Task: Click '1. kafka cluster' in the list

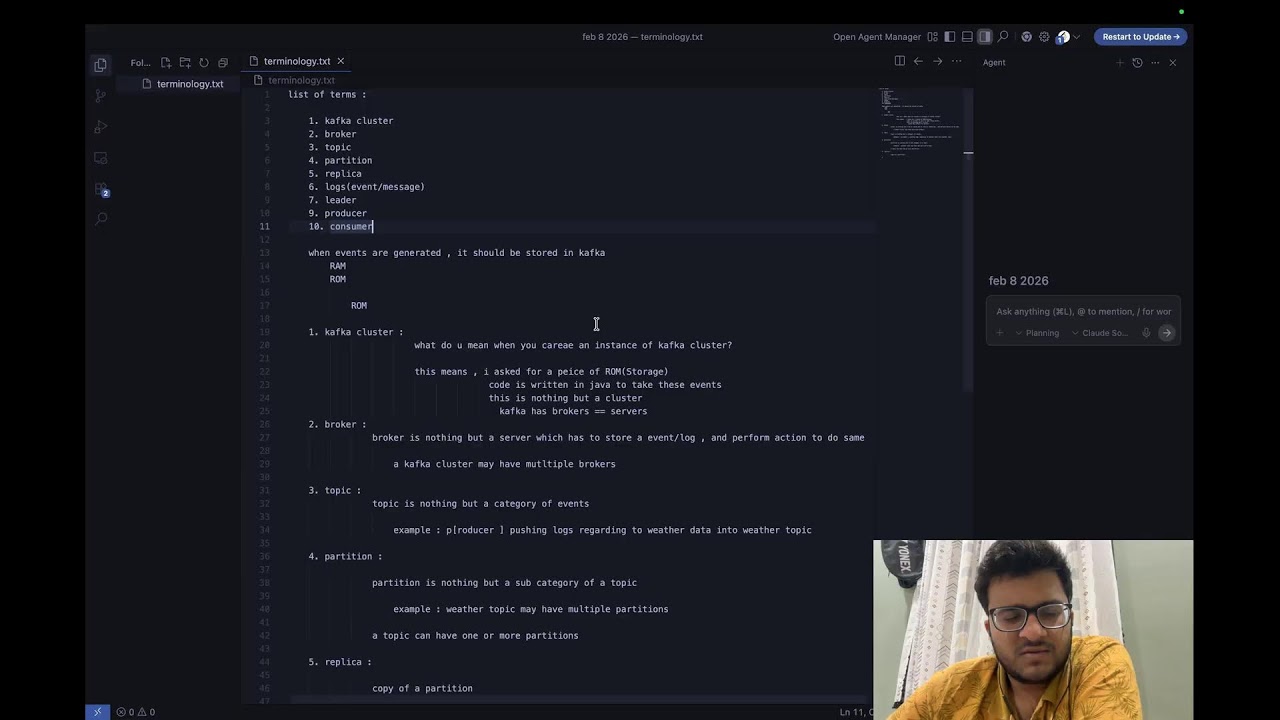Action: (351, 121)
